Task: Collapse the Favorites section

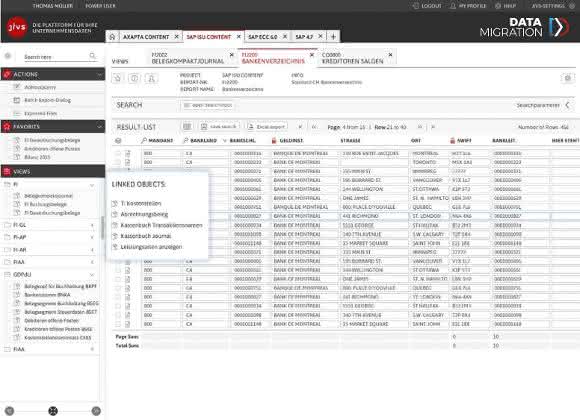Action: tap(100, 127)
